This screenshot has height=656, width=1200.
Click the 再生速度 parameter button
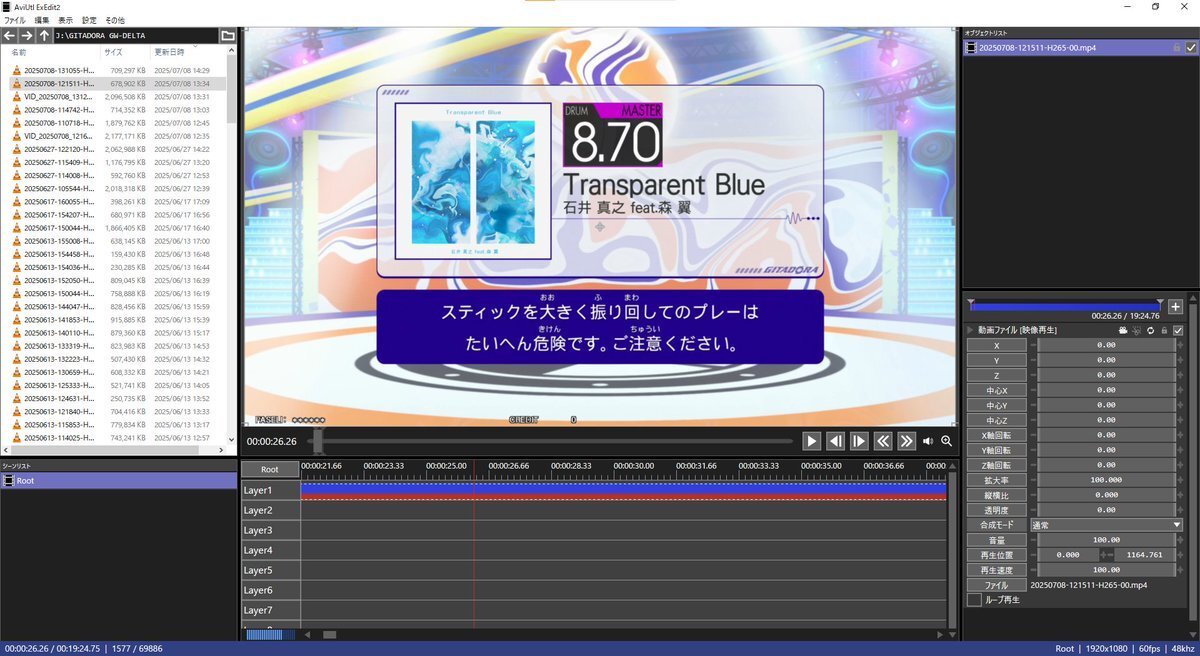click(x=996, y=570)
